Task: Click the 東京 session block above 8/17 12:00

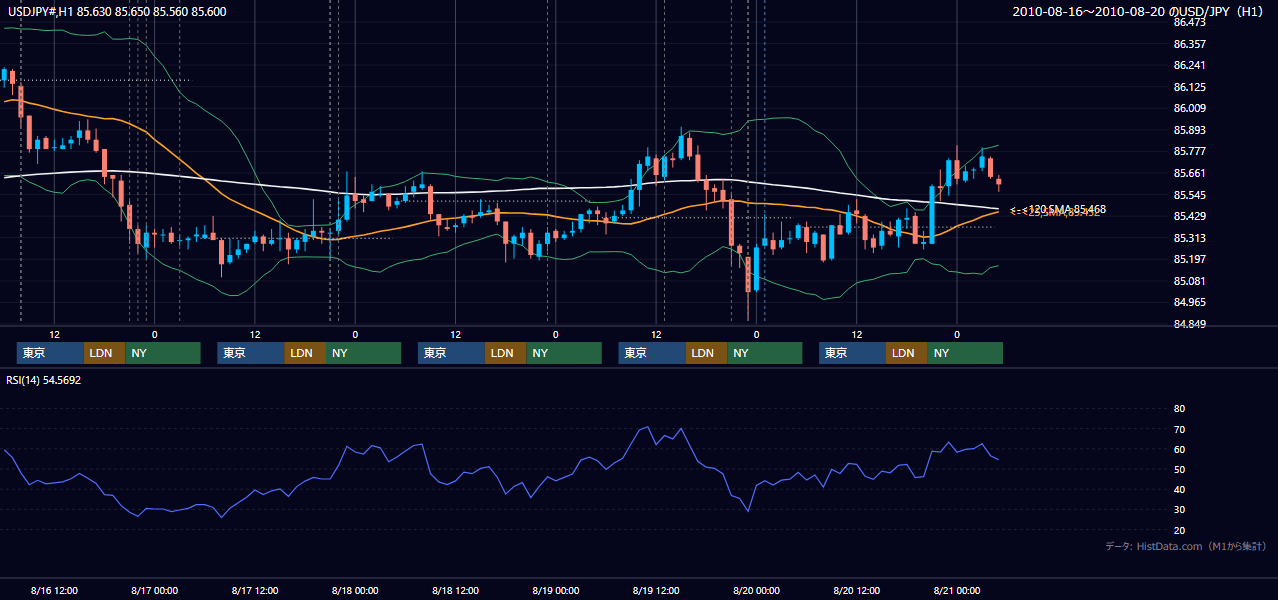Action: pyautogui.click(x=251, y=353)
